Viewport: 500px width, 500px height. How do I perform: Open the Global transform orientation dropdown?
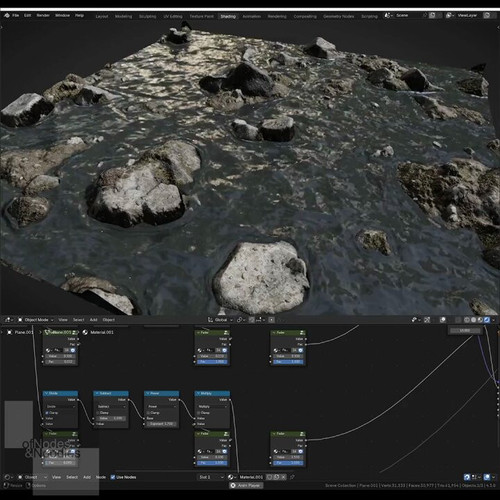tap(220, 320)
